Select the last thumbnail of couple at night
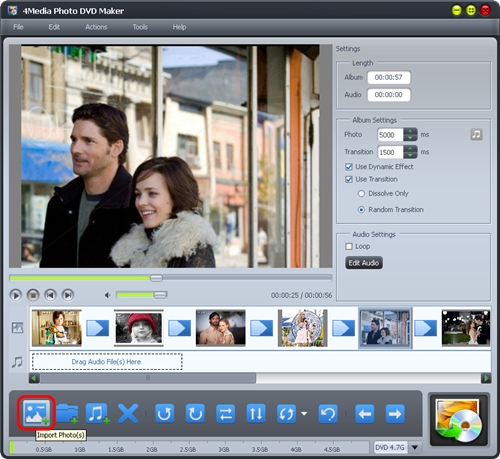Viewport: 500px width, 459px height. [x=466, y=328]
